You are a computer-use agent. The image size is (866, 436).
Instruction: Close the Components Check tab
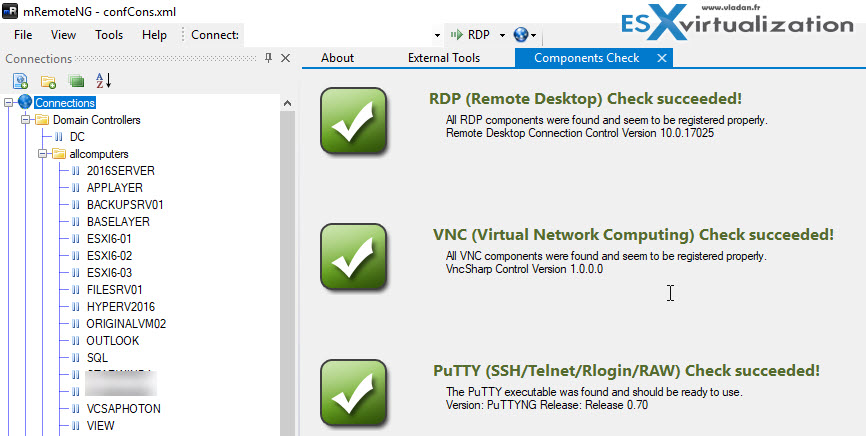(662, 58)
